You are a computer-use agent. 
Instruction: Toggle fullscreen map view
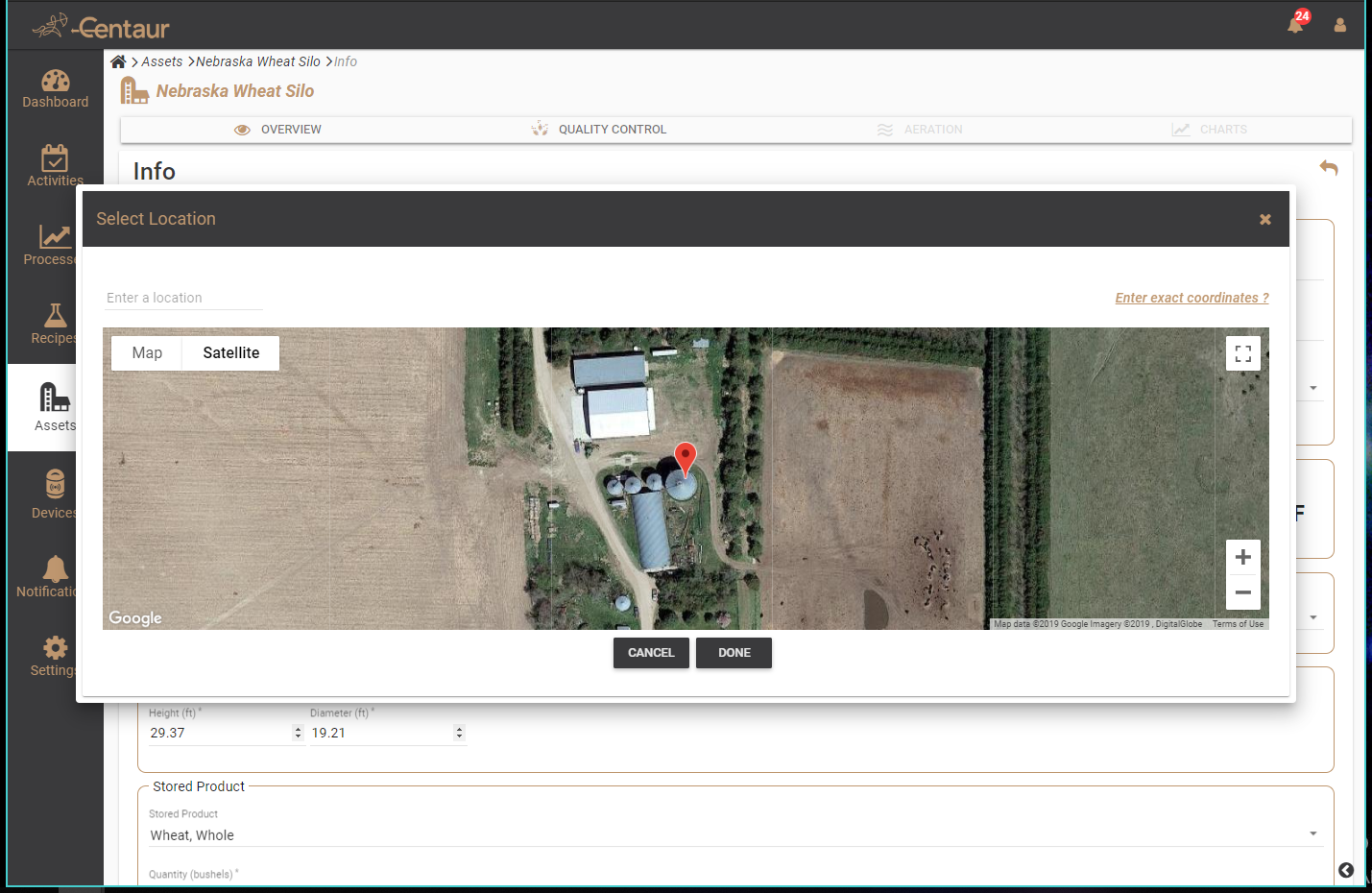point(1242,353)
